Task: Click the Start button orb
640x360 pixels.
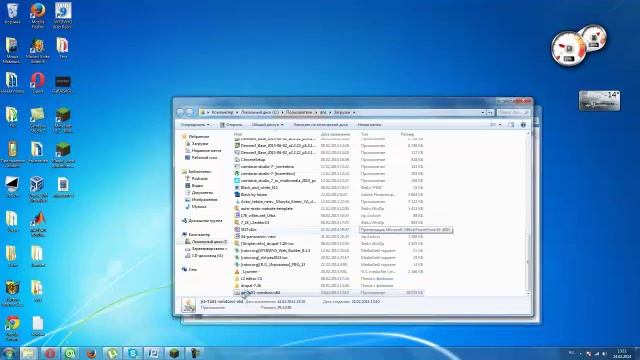Action: click(9, 353)
